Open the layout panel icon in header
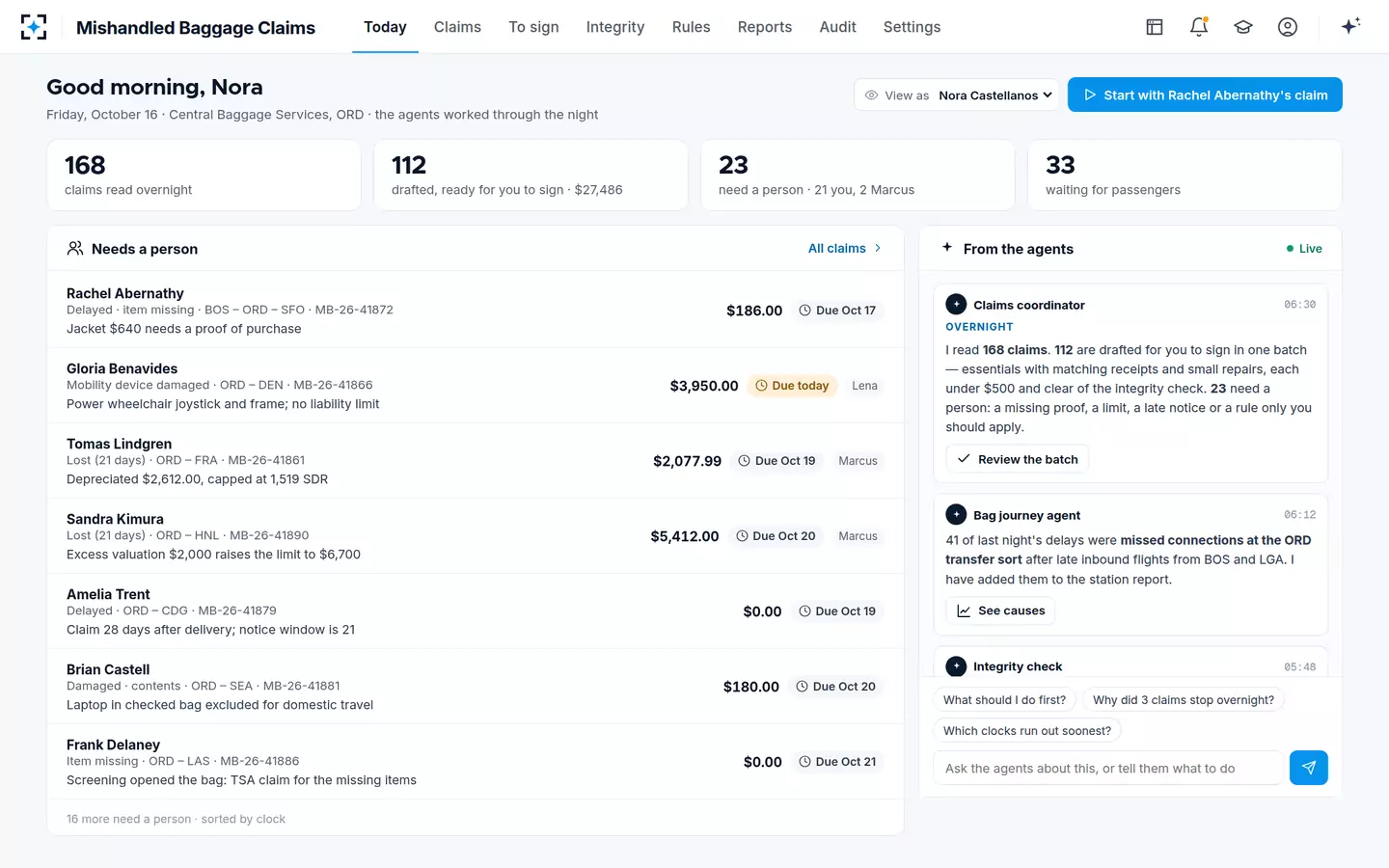Viewport: 1389px width, 868px height. click(x=1155, y=27)
